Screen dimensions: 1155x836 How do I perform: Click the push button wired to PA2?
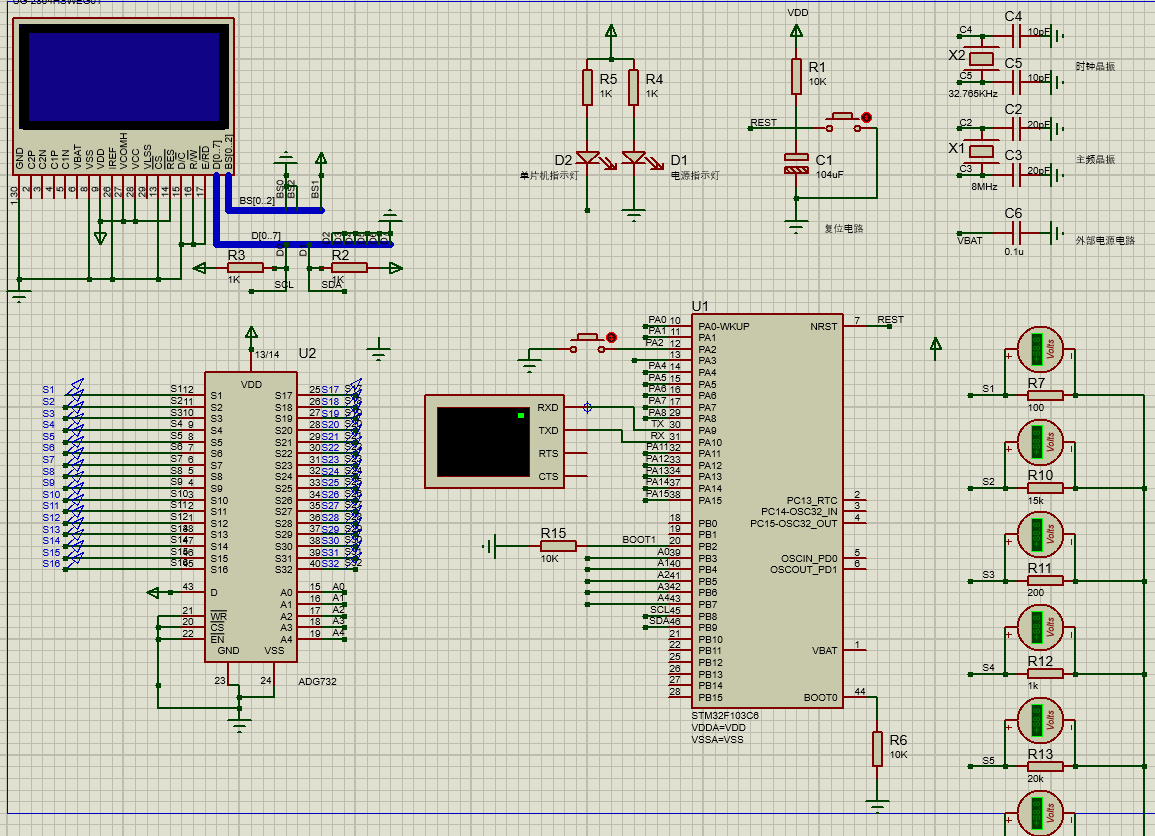click(587, 343)
